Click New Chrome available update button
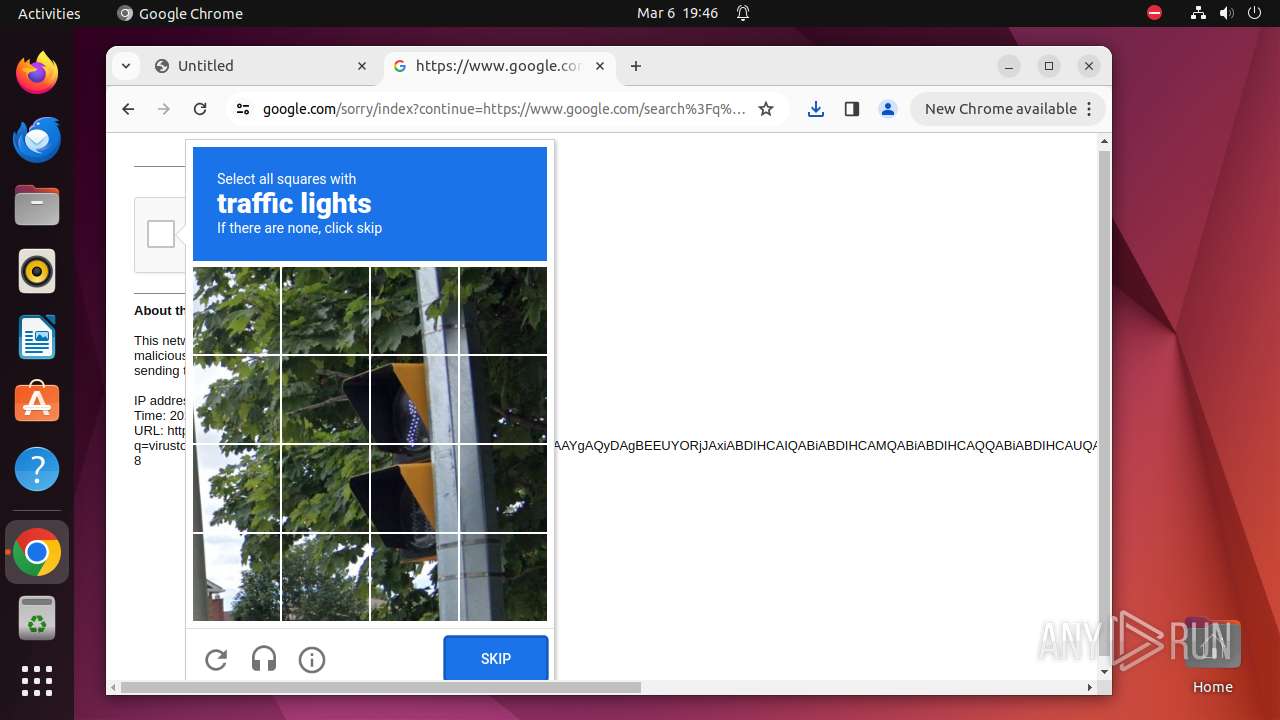The image size is (1280, 720). [1007, 109]
